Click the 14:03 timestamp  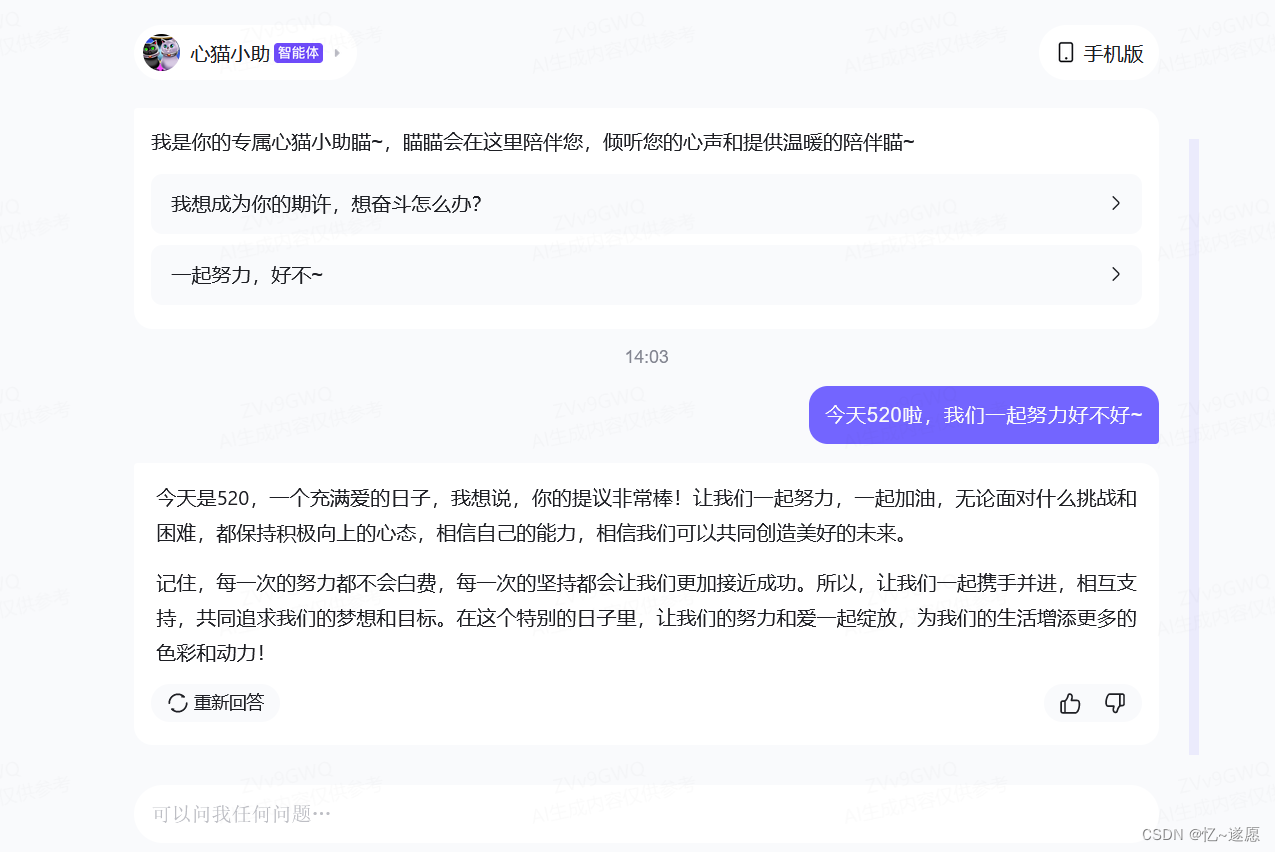tap(646, 356)
